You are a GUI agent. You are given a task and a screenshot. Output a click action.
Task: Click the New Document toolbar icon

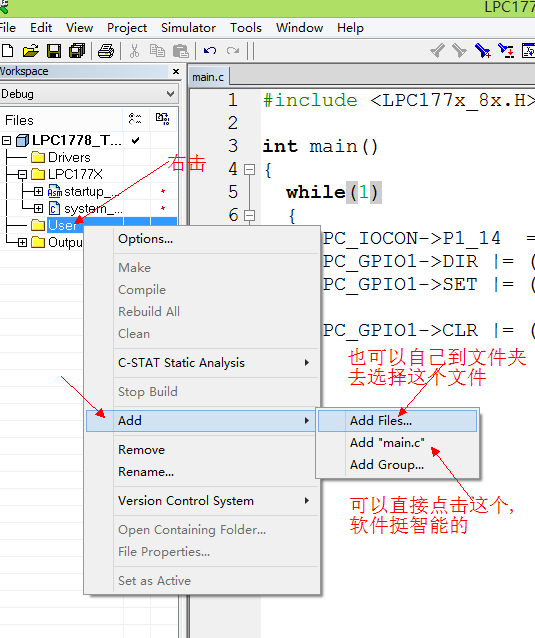click(x=7, y=51)
